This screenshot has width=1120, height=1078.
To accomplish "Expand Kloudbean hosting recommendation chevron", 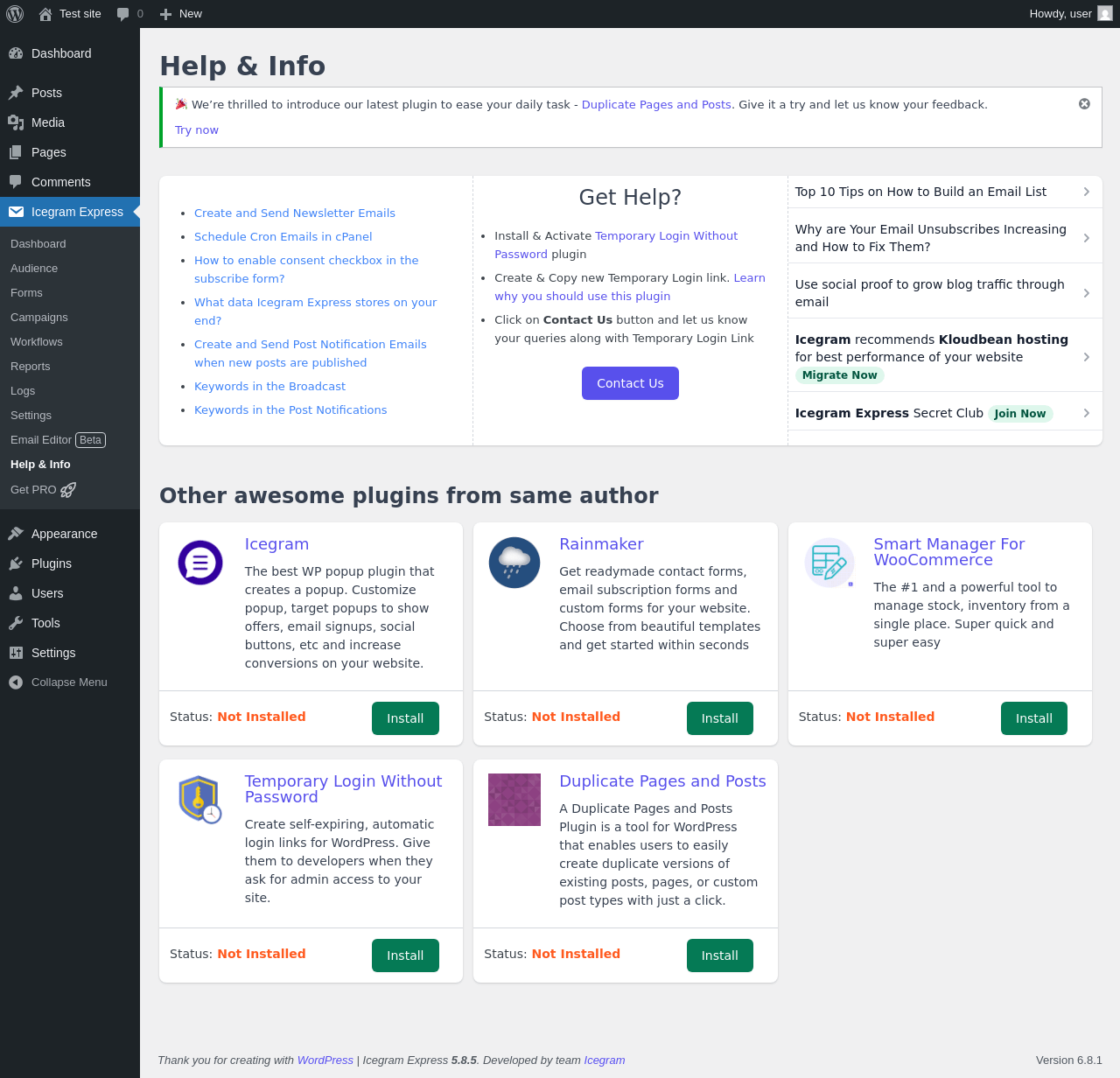I will pyautogui.click(x=1087, y=357).
